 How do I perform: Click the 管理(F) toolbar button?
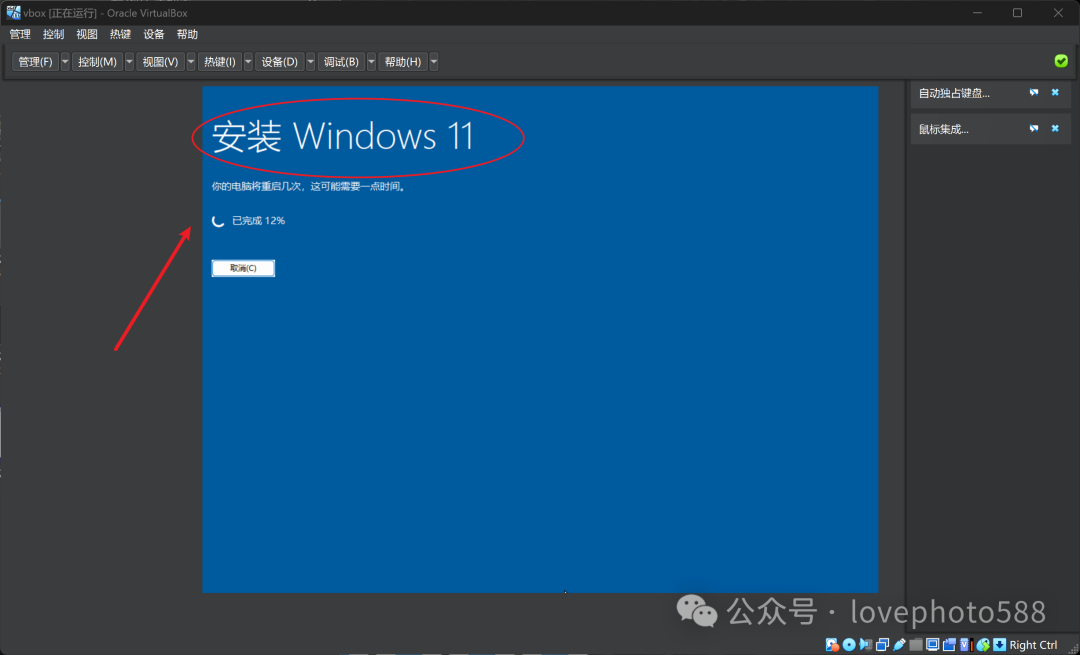point(35,61)
